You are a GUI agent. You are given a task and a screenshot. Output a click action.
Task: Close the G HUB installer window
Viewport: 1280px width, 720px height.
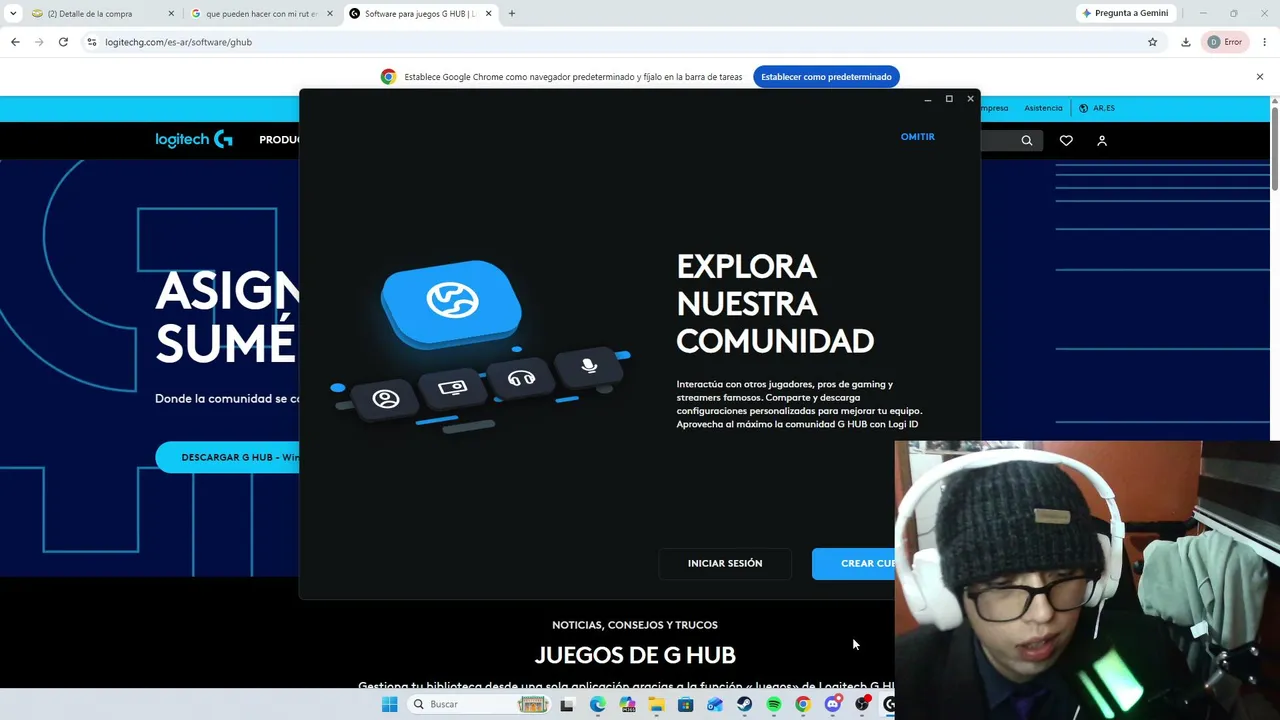pos(970,99)
